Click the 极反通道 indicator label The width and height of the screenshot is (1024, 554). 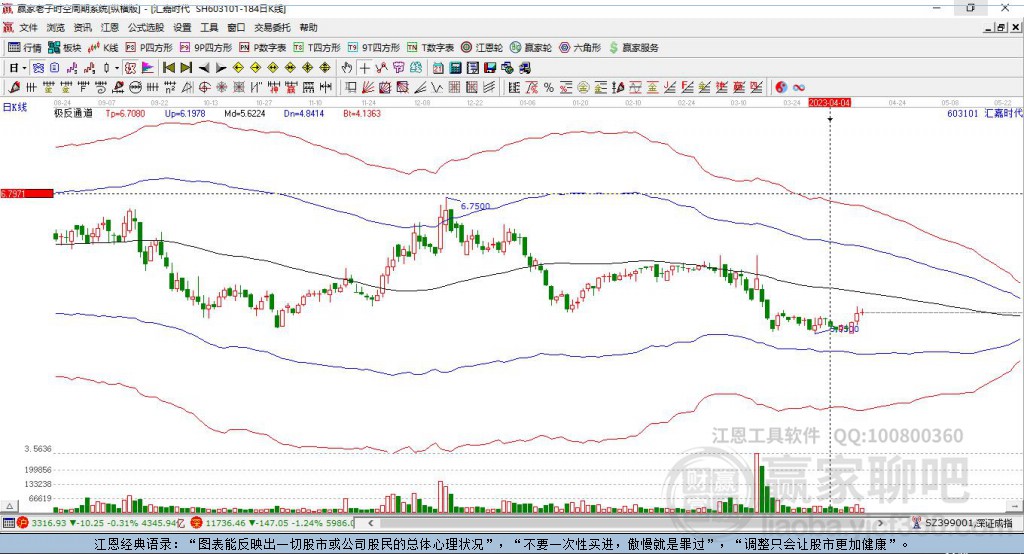pyautogui.click(x=73, y=113)
